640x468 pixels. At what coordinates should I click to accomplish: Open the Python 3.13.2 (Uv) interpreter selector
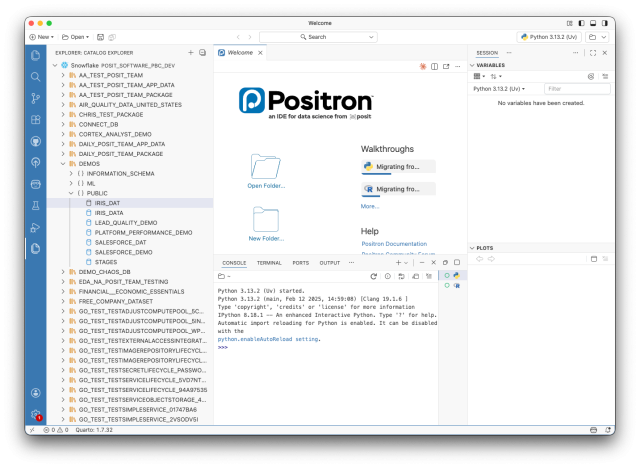[x=549, y=37]
